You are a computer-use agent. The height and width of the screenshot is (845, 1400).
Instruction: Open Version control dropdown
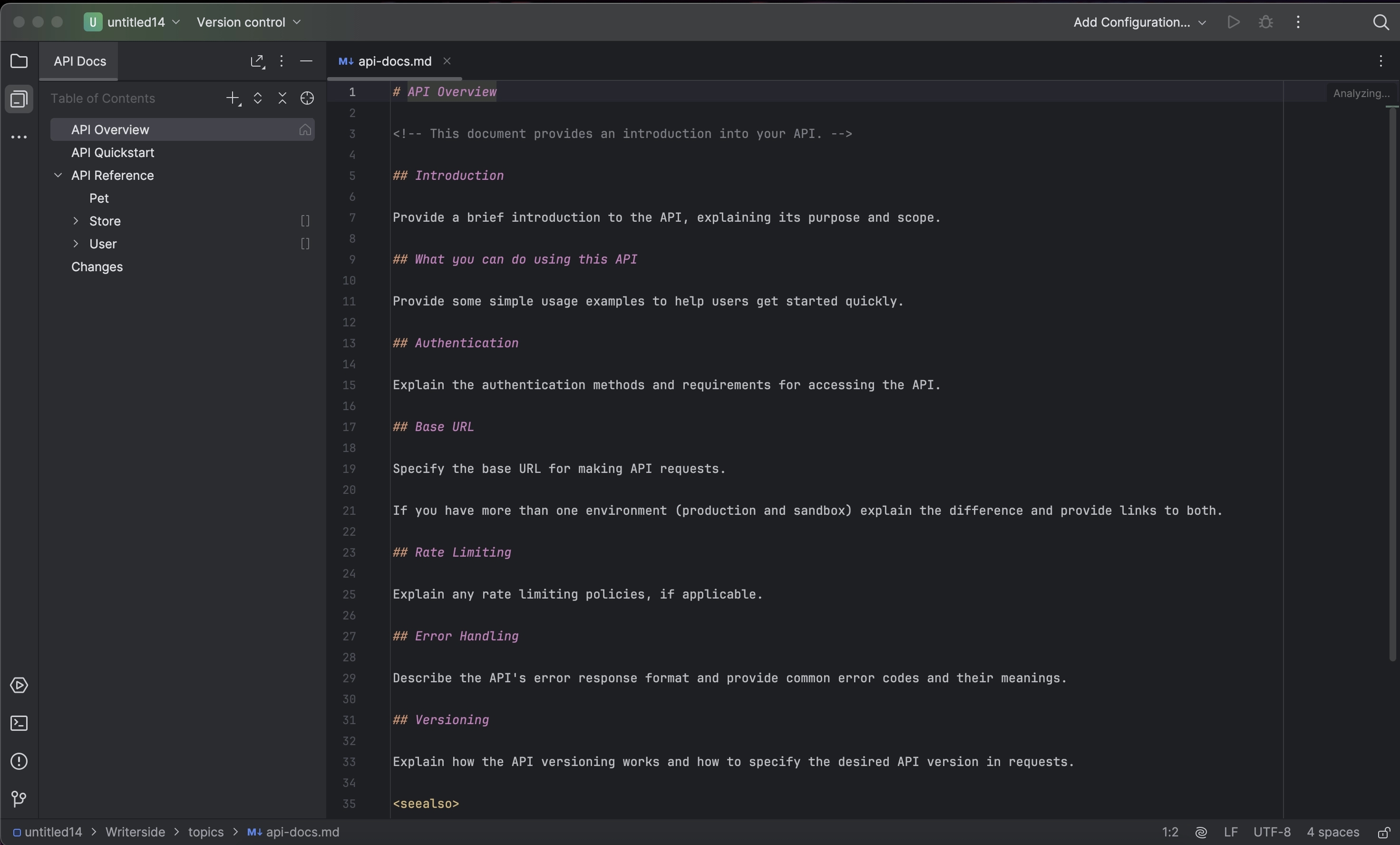coord(249,22)
